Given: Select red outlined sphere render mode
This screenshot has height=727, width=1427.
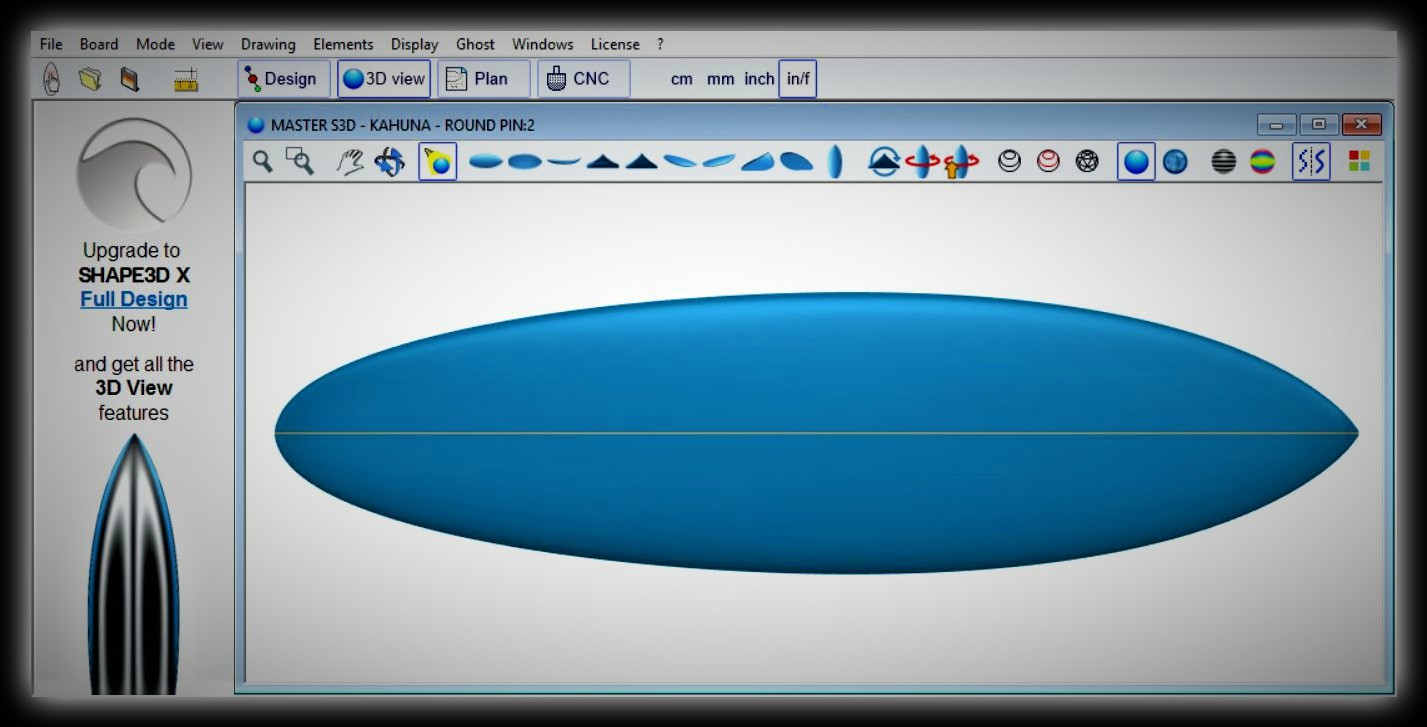Looking at the screenshot, I should point(1048,161).
